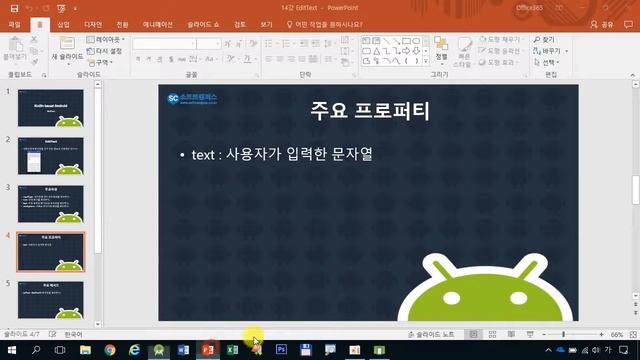Open Shape Fill (도형 채우기) dropdown
Image resolution: width=640 pixels, height=360 pixels.
click(x=502, y=40)
